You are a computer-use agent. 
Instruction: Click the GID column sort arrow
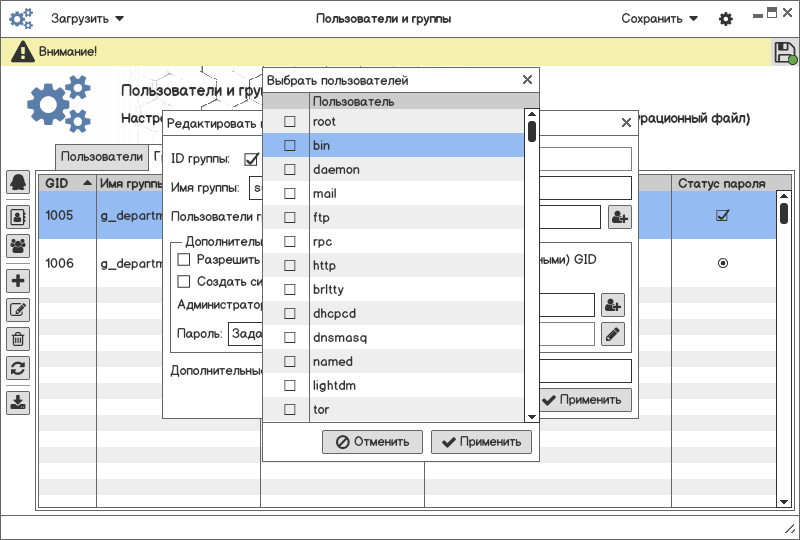coord(87,184)
